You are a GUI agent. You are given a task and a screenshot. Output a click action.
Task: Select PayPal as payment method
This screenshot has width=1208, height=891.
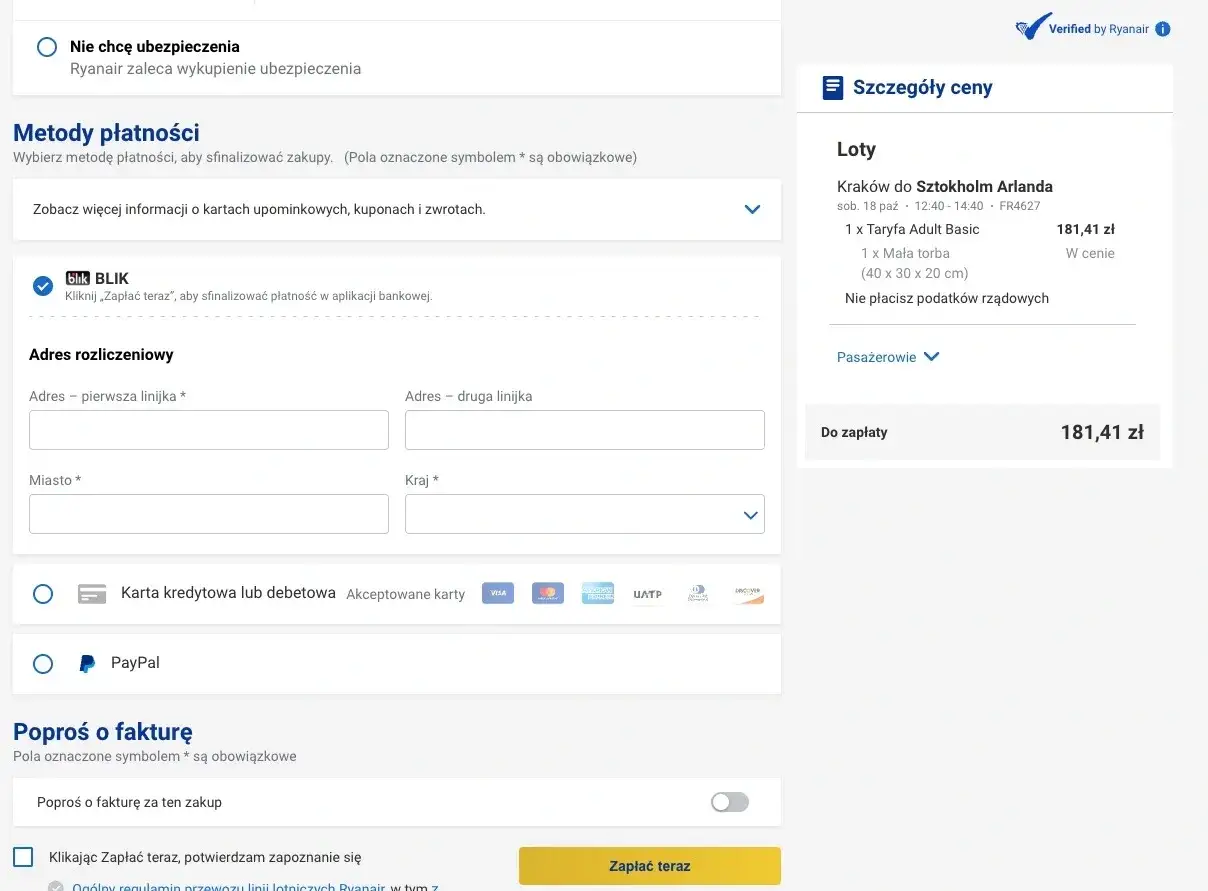pos(43,663)
